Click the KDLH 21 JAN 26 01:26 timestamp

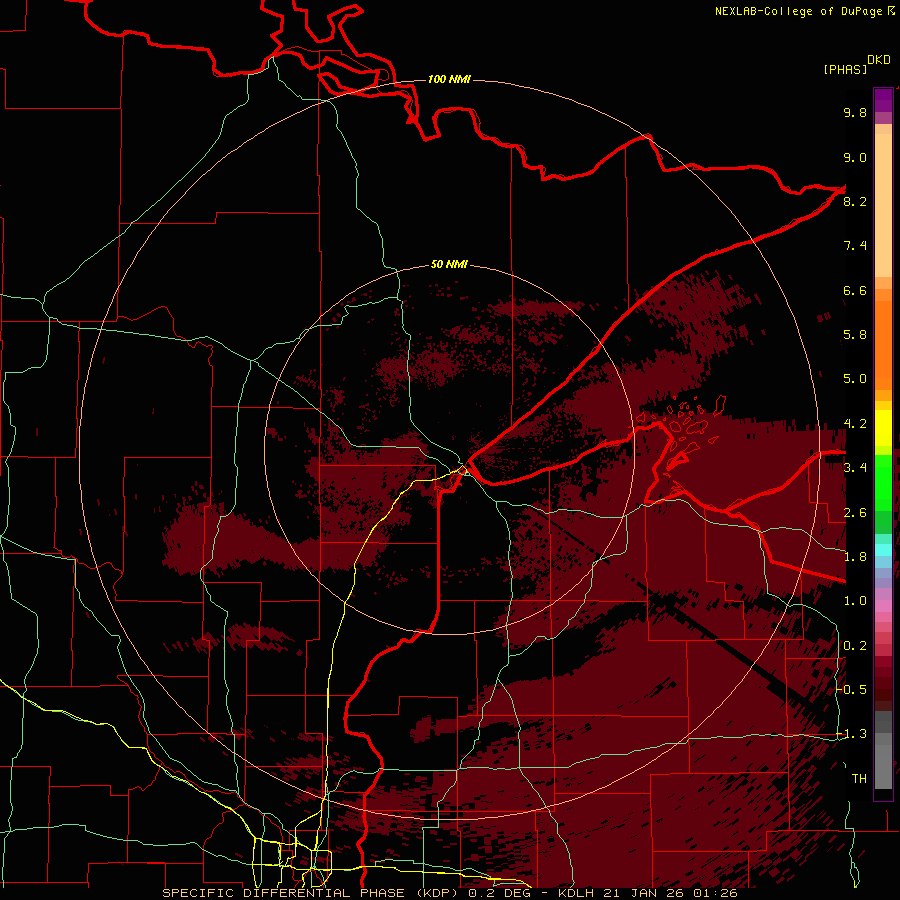point(647,893)
